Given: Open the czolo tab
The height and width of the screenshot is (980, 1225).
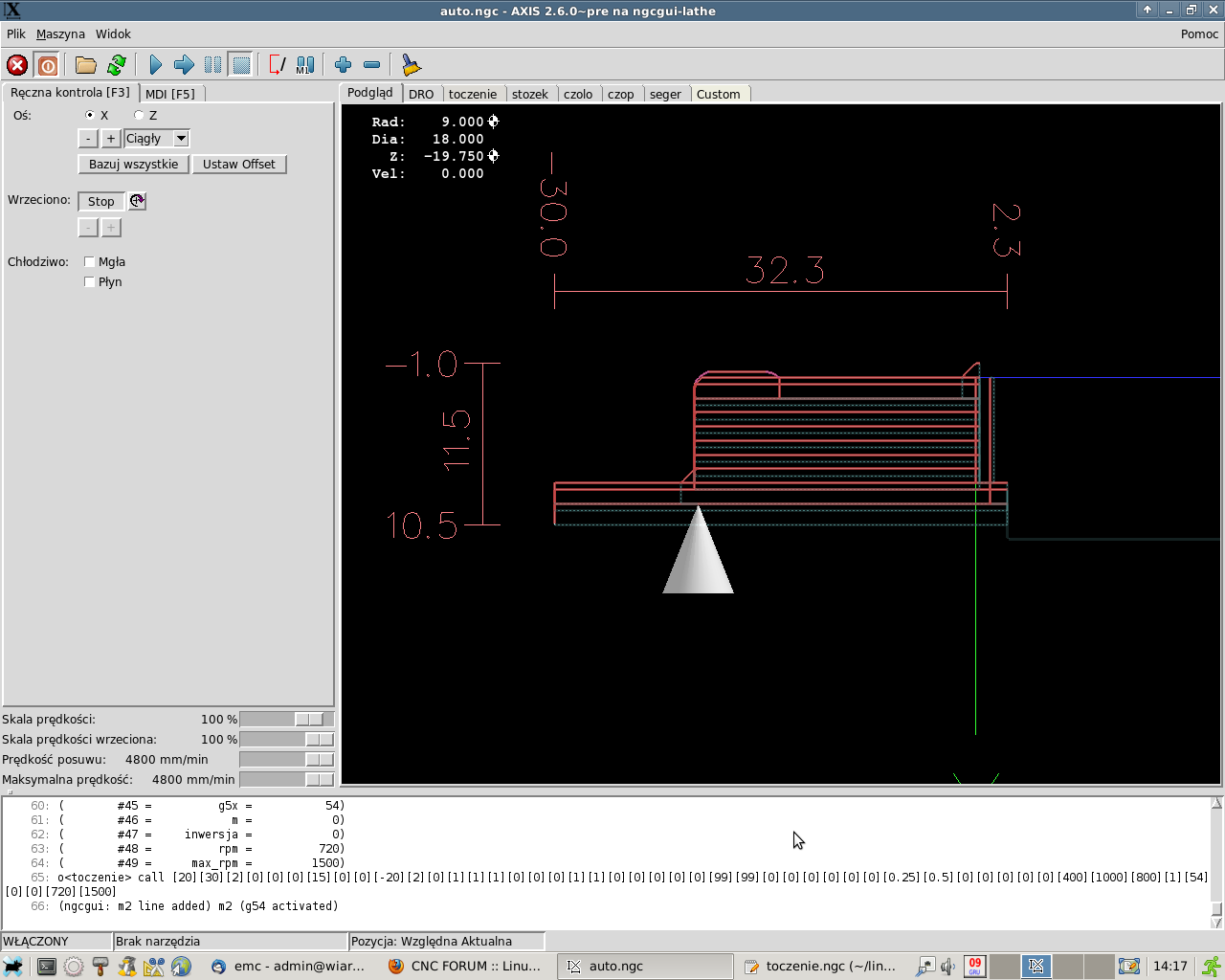Looking at the screenshot, I should click(x=578, y=94).
